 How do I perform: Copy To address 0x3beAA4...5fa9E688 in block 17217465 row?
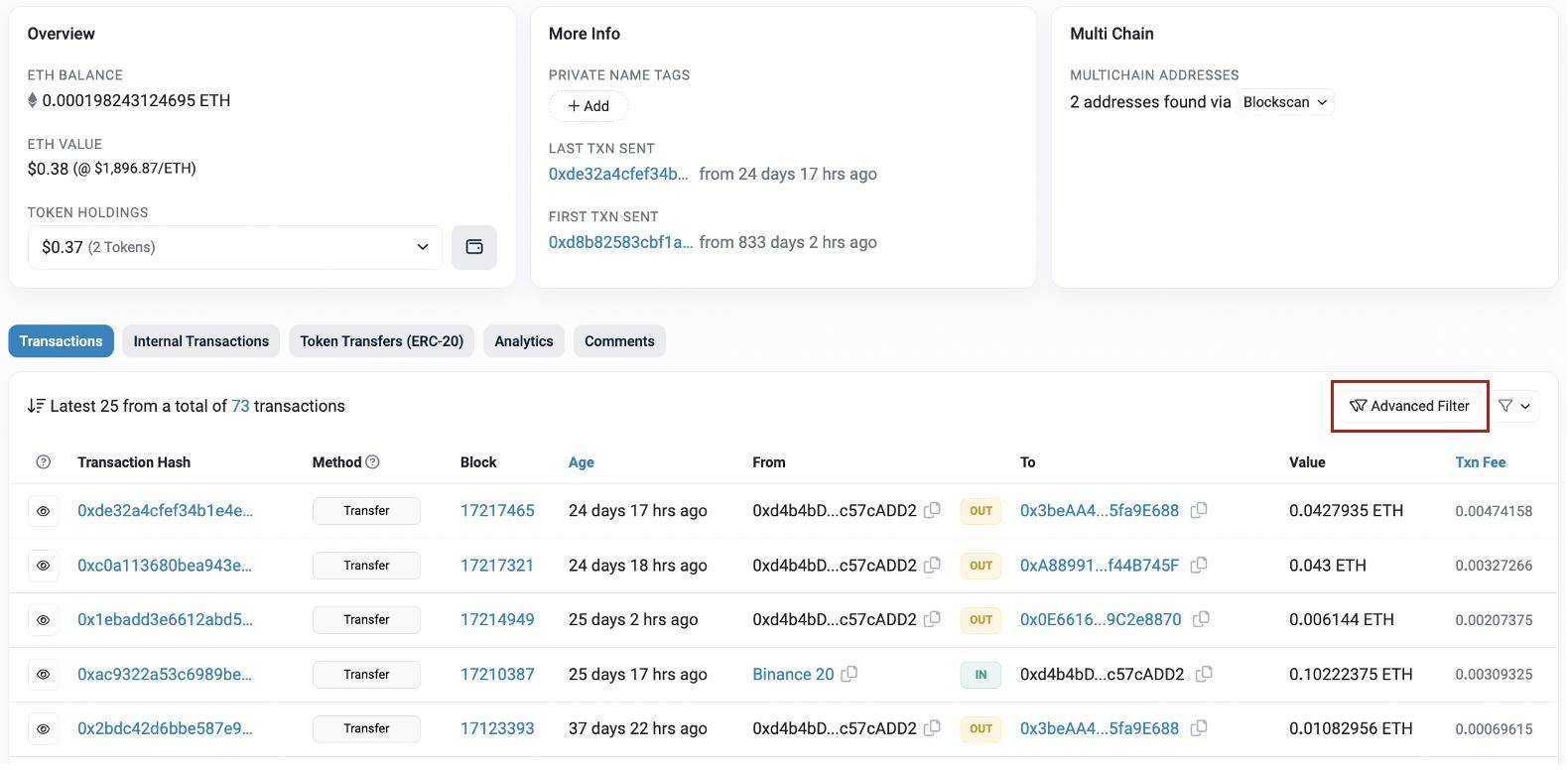(1199, 510)
